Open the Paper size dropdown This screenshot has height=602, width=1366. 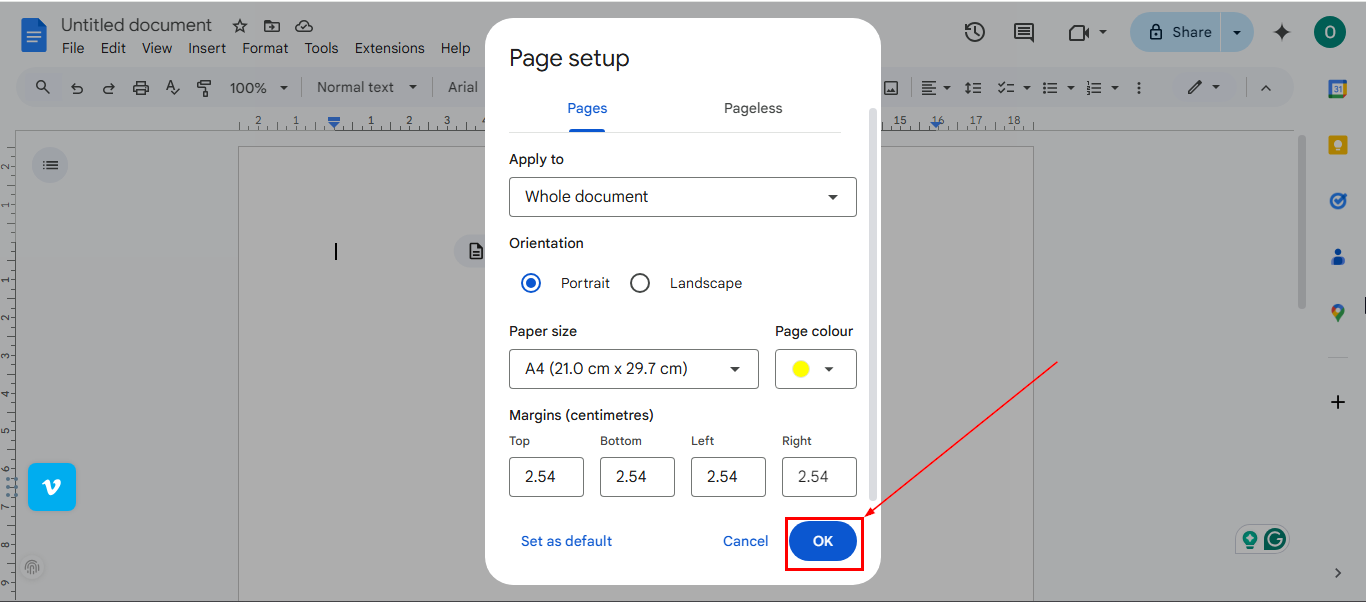pos(633,369)
